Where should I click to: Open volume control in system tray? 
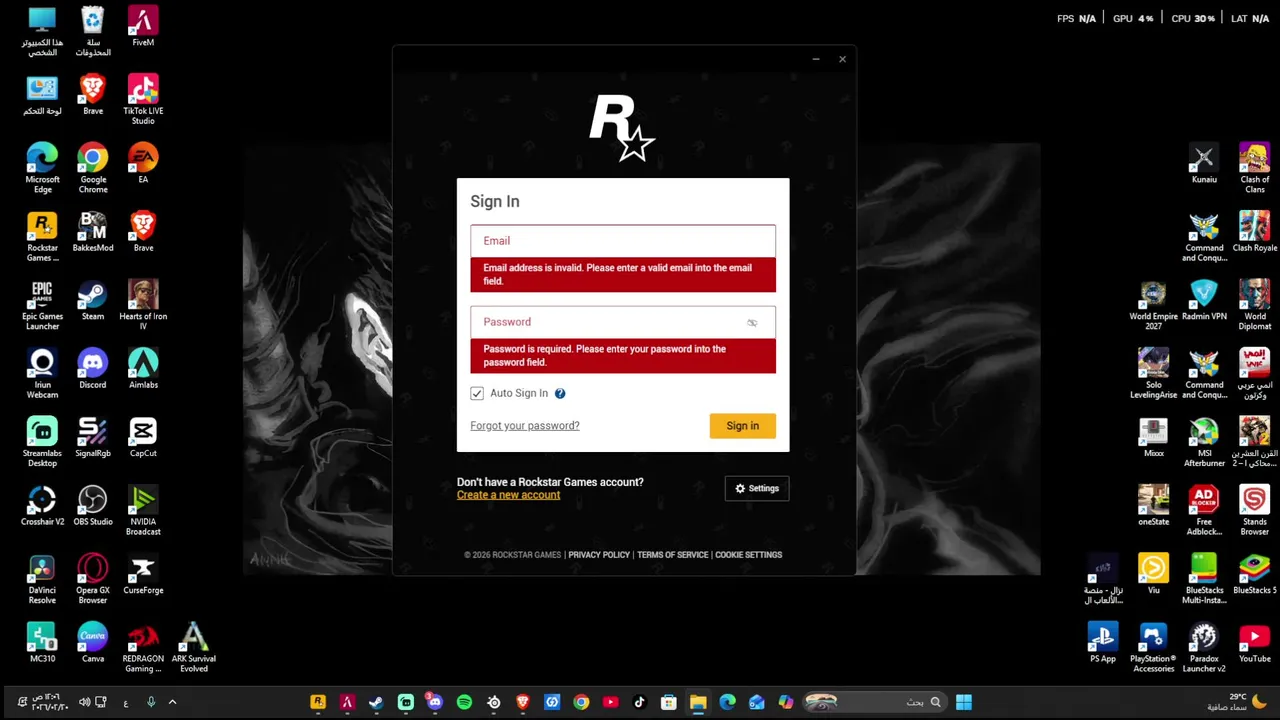85,702
